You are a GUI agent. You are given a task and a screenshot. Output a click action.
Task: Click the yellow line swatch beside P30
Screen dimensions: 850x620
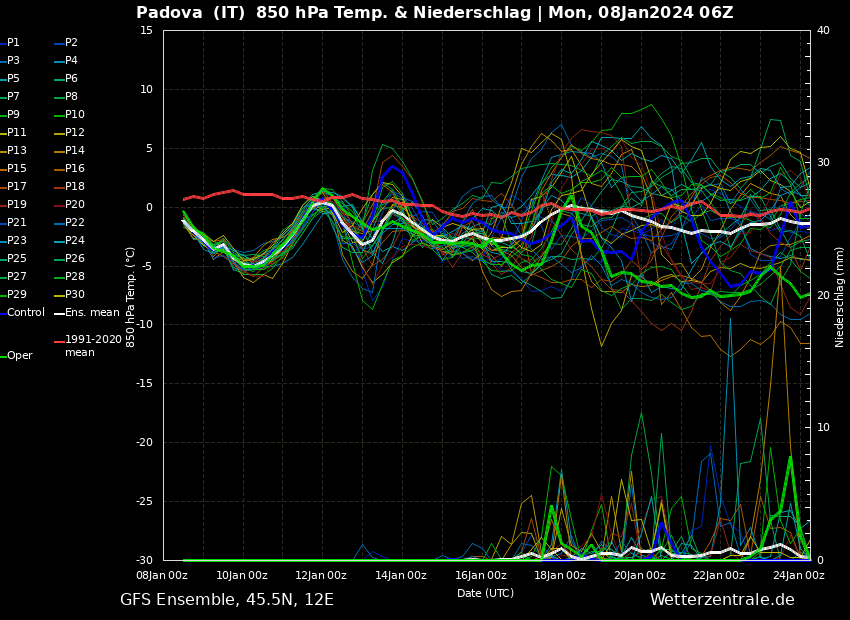[59, 295]
